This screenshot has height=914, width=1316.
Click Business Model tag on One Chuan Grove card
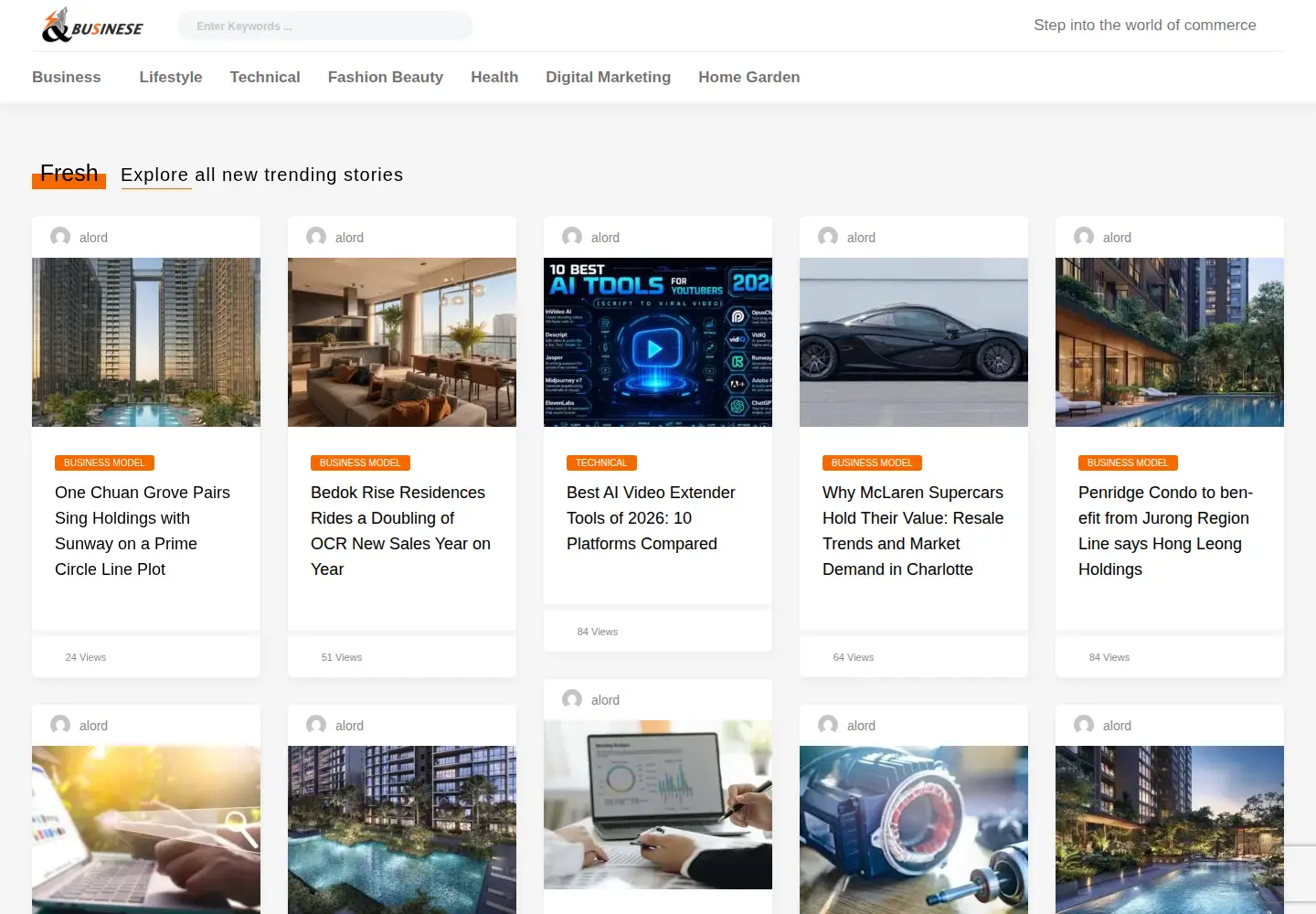[104, 462]
